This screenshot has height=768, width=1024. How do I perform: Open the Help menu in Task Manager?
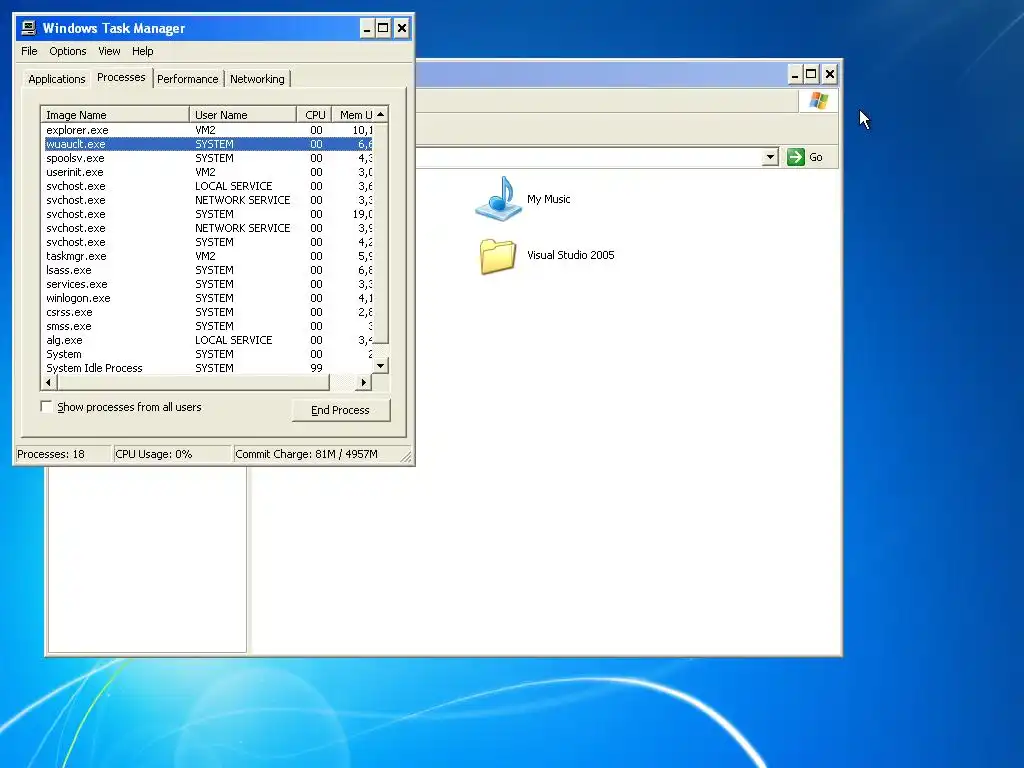(142, 51)
